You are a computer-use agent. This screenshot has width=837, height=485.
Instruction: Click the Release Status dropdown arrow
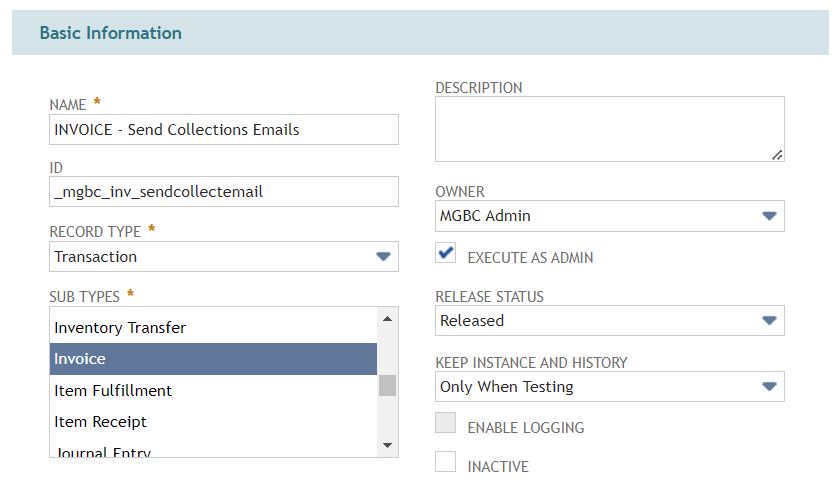click(769, 321)
